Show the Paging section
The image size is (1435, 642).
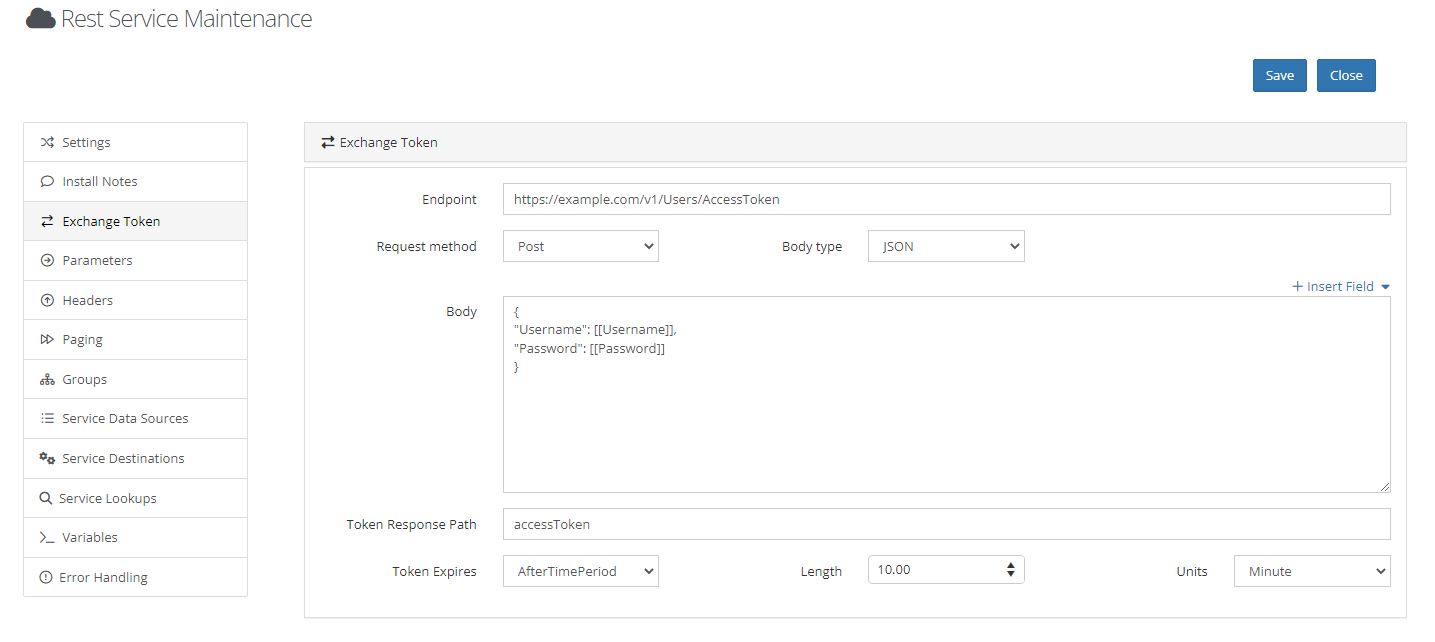point(135,339)
